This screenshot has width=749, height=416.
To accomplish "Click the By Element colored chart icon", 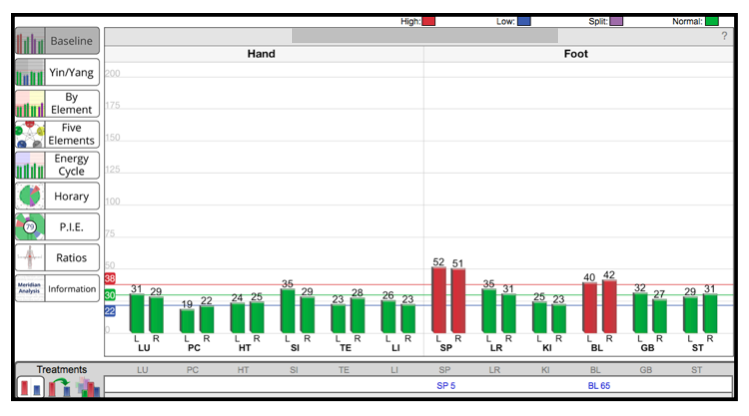I will (30, 104).
